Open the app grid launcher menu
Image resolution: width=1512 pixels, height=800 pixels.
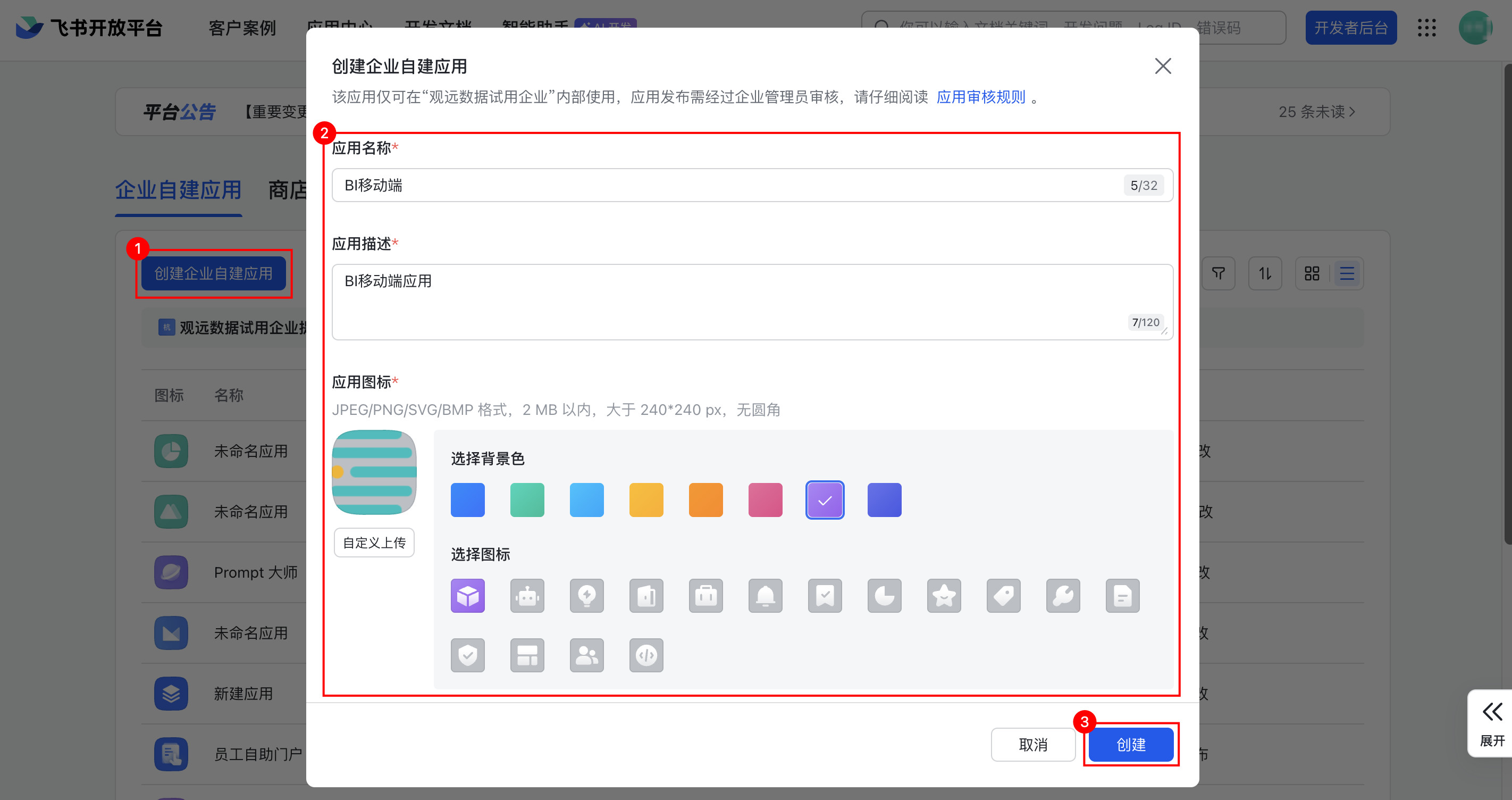tap(1427, 28)
